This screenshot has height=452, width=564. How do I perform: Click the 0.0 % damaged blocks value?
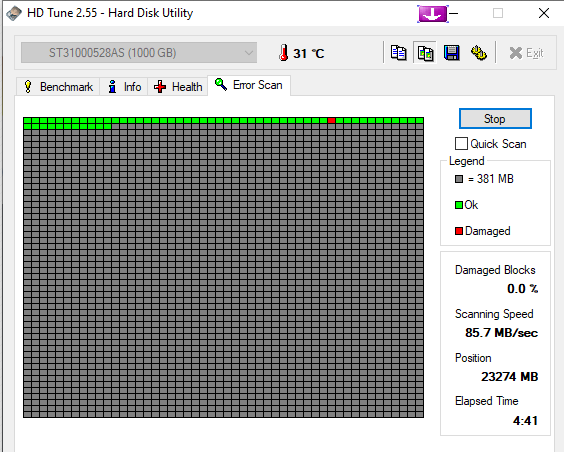pos(523,288)
